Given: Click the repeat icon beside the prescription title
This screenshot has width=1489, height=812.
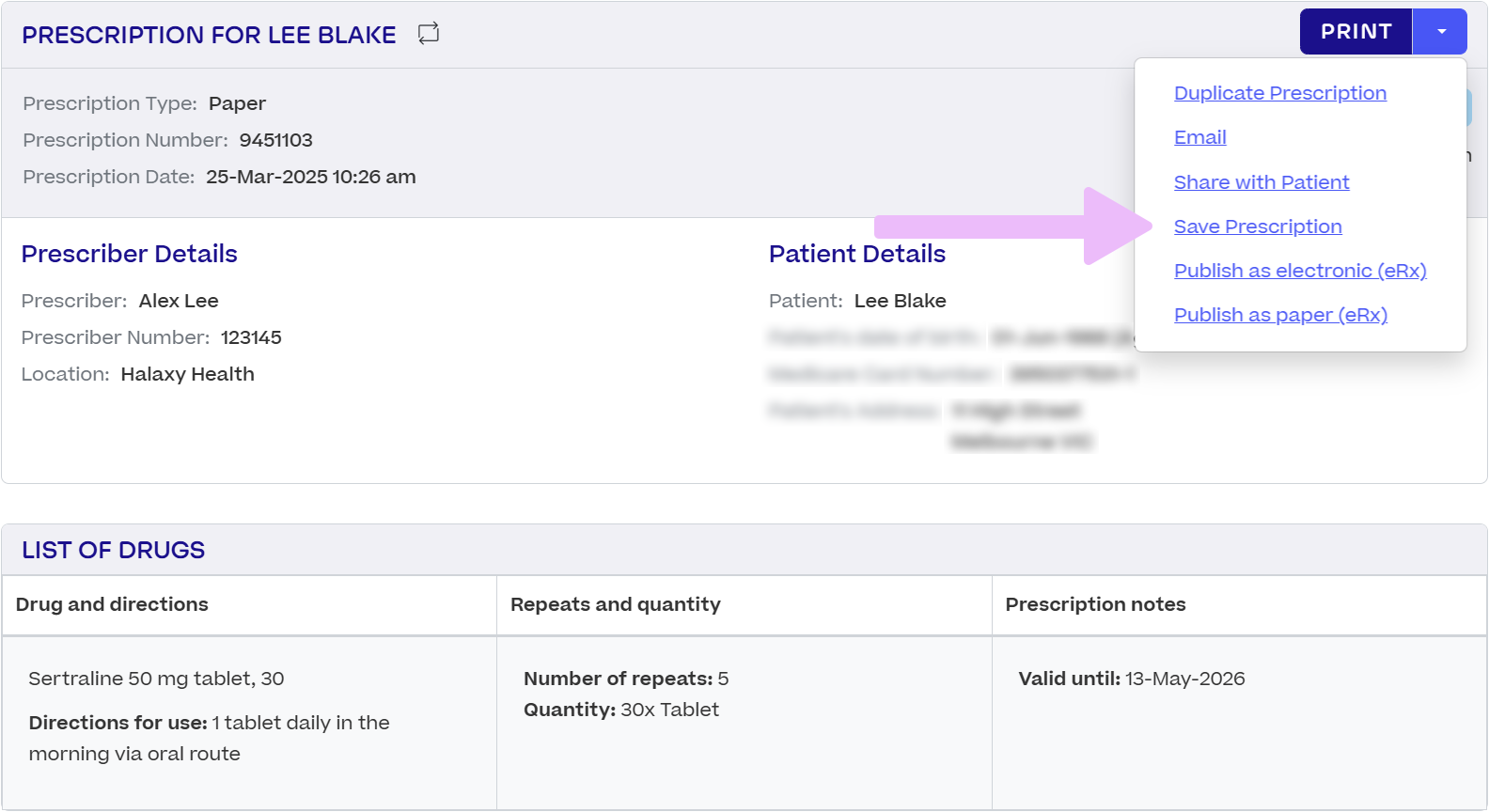Looking at the screenshot, I should (429, 33).
